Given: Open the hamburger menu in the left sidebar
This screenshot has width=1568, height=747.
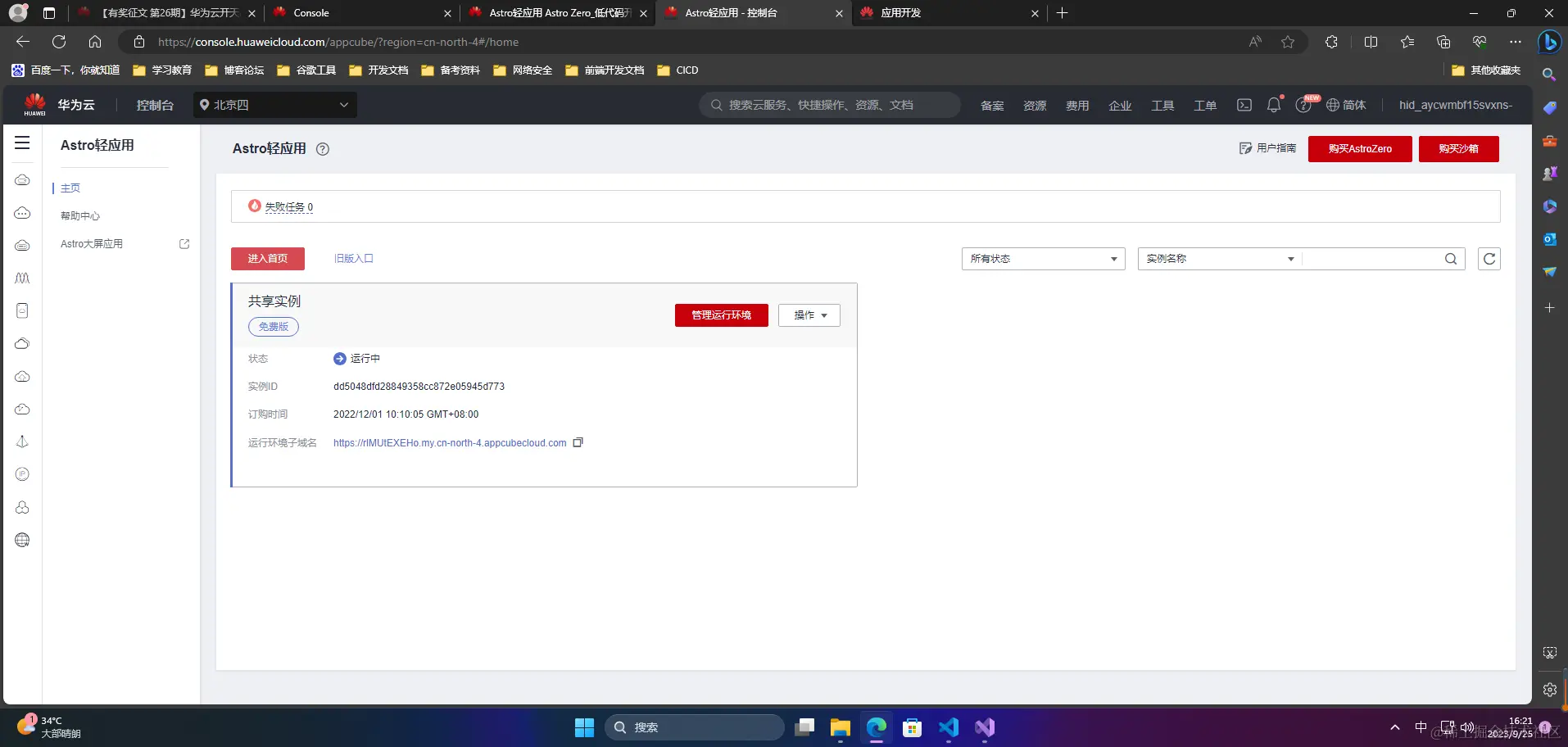Looking at the screenshot, I should tap(22, 143).
